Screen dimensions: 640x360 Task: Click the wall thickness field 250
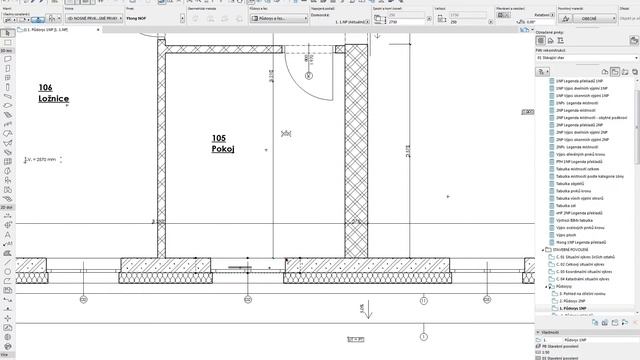point(468,22)
